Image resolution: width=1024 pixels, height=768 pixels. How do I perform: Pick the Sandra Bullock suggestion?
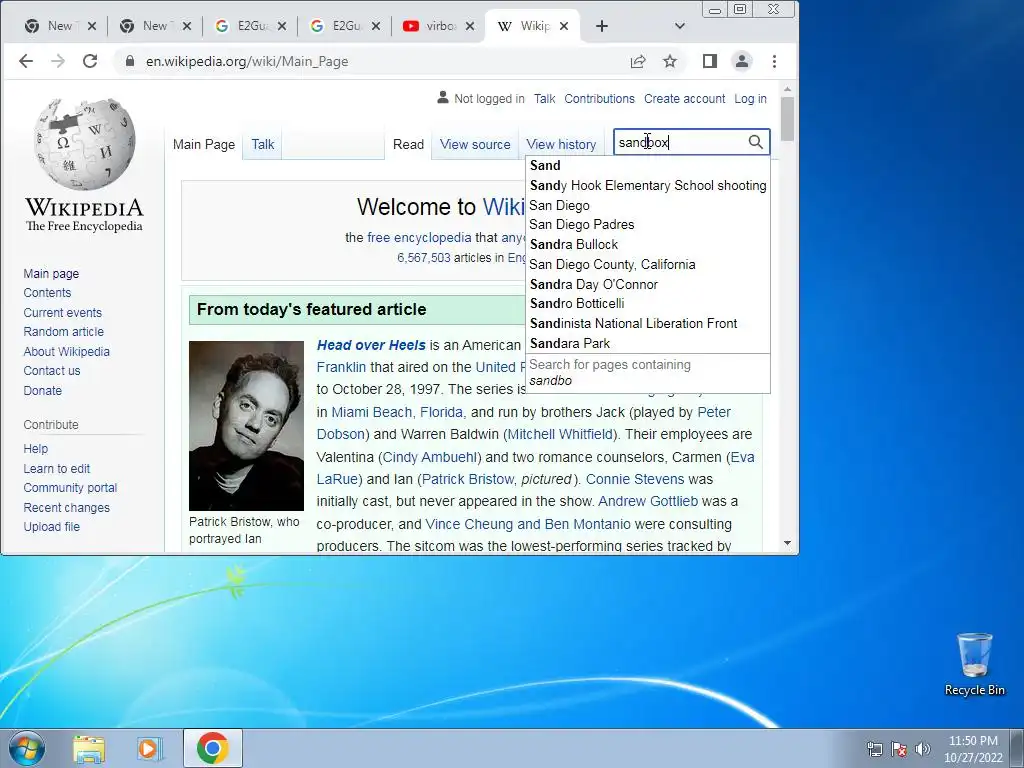click(x=648, y=244)
